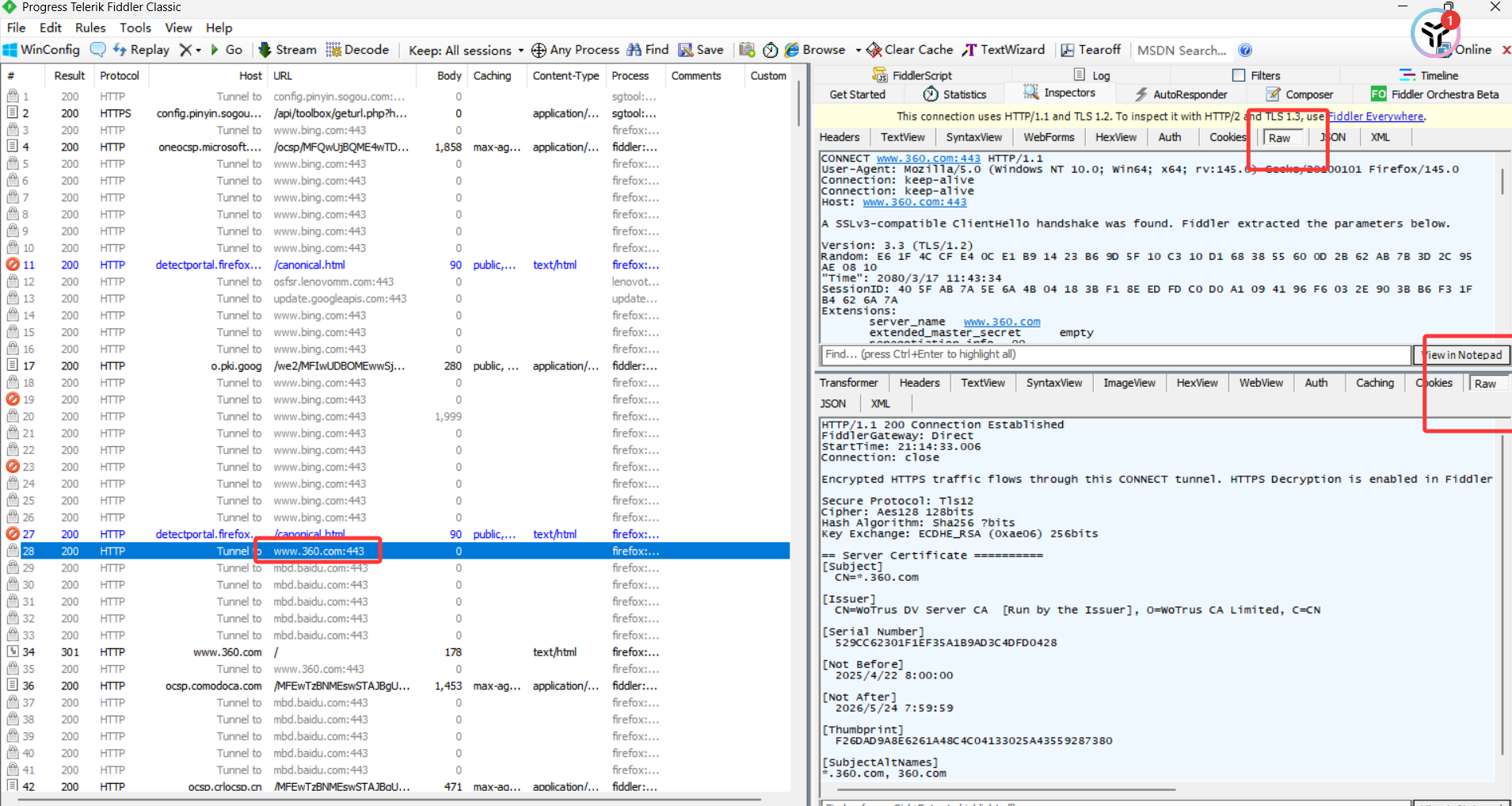Click the Go resume button
1512x806 pixels.
pyautogui.click(x=227, y=49)
